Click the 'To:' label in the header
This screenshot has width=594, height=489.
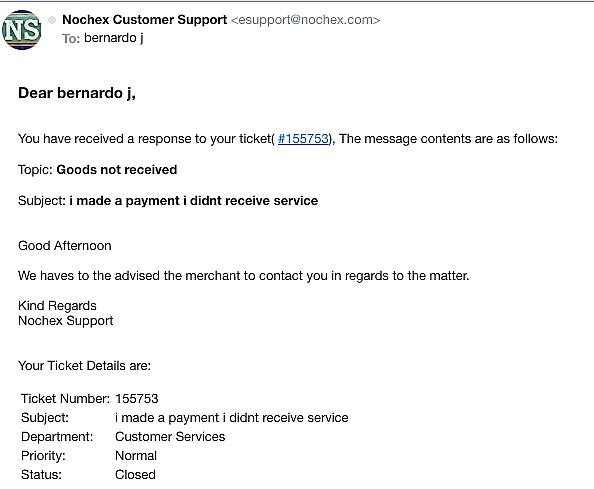[x=71, y=38]
